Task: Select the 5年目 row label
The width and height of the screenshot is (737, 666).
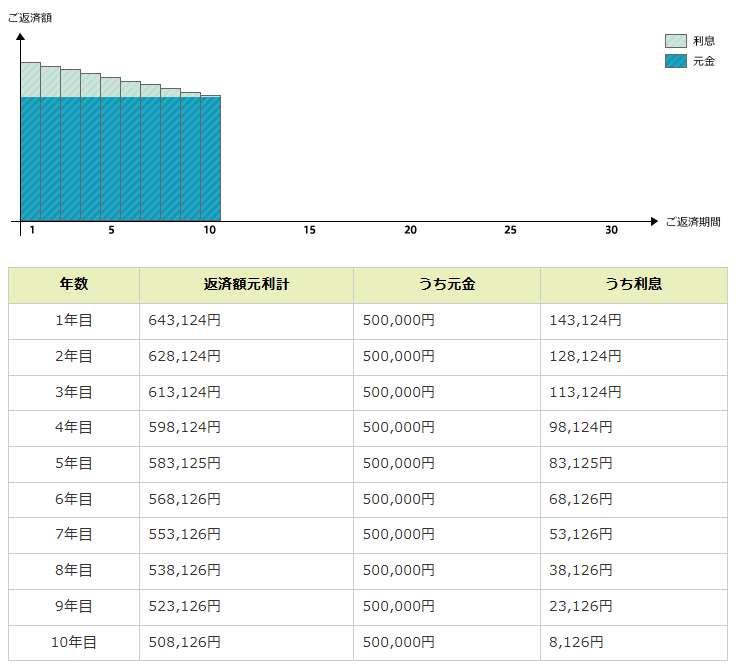Action: pyautogui.click(x=74, y=464)
